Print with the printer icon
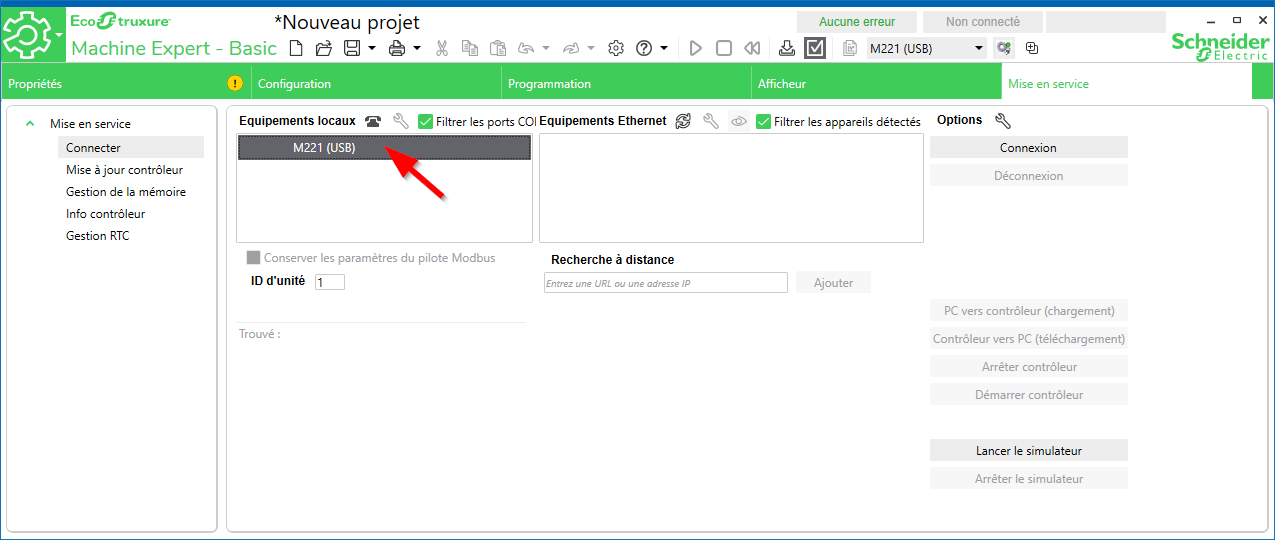Image resolution: width=1275 pixels, height=540 pixels. (397, 48)
